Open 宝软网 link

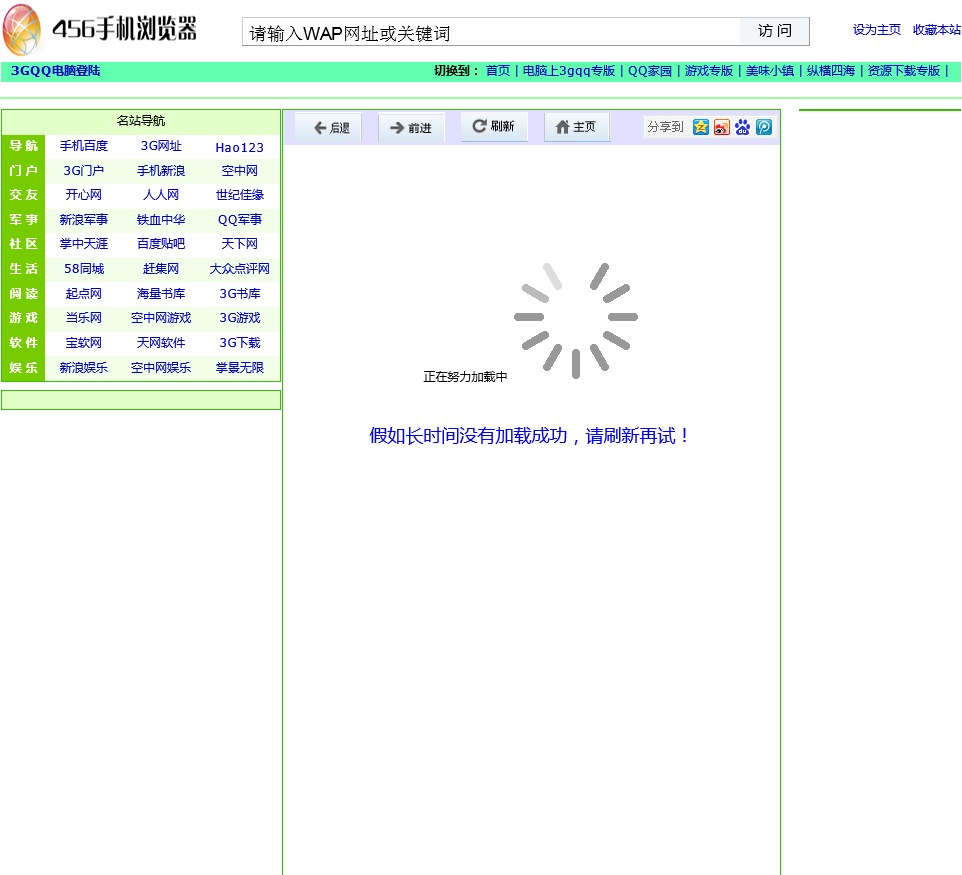(83, 343)
